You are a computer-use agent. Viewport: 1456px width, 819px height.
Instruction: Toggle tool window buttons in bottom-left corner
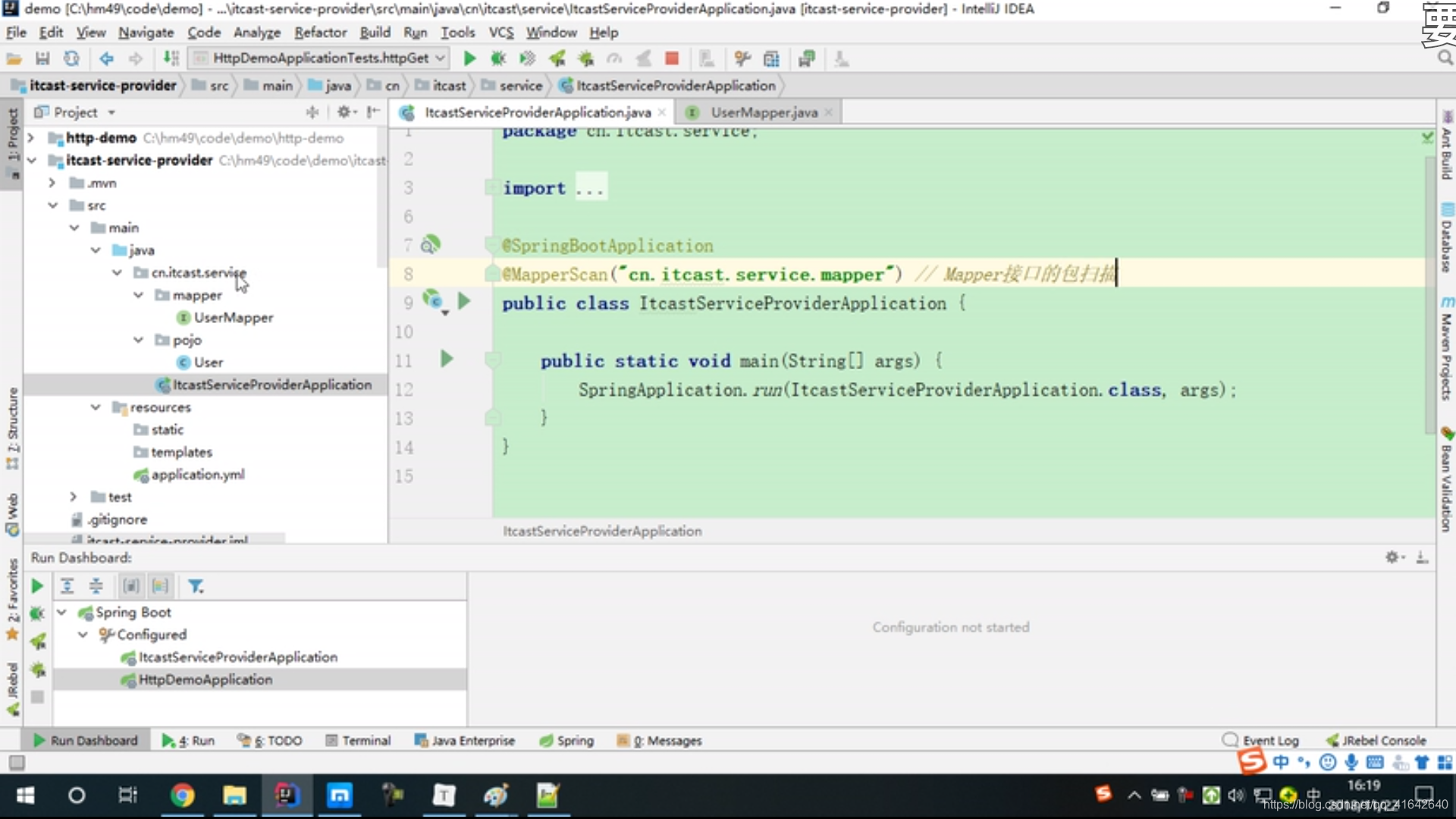[x=17, y=762]
